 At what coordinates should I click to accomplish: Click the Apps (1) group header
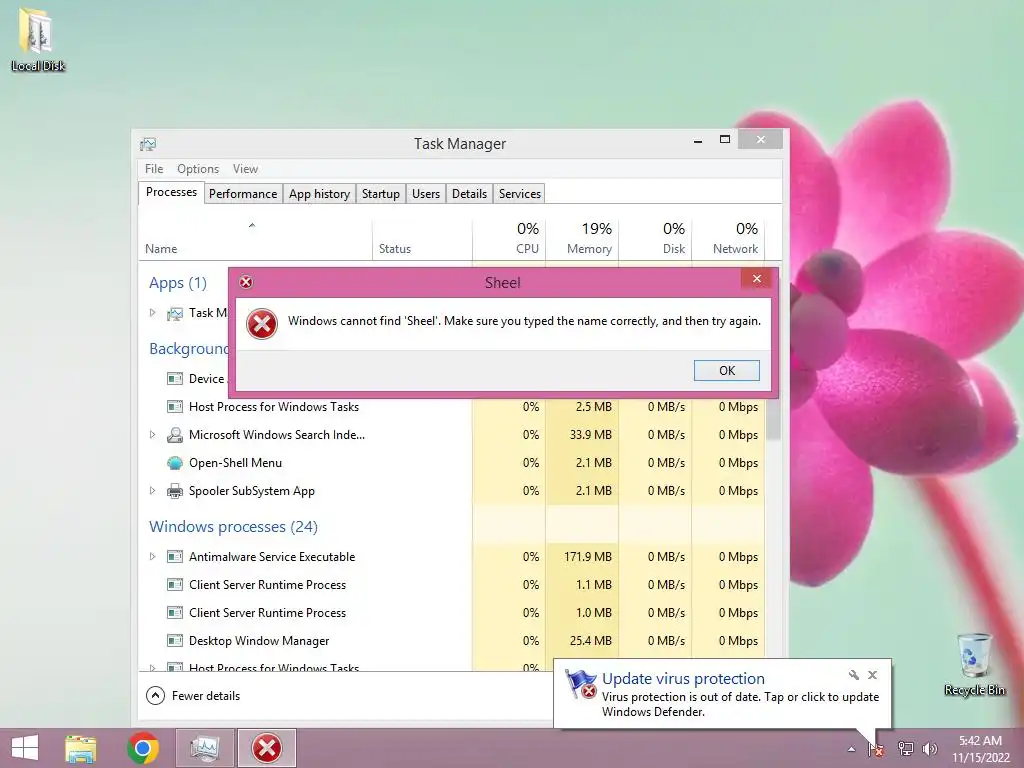[x=178, y=283]
